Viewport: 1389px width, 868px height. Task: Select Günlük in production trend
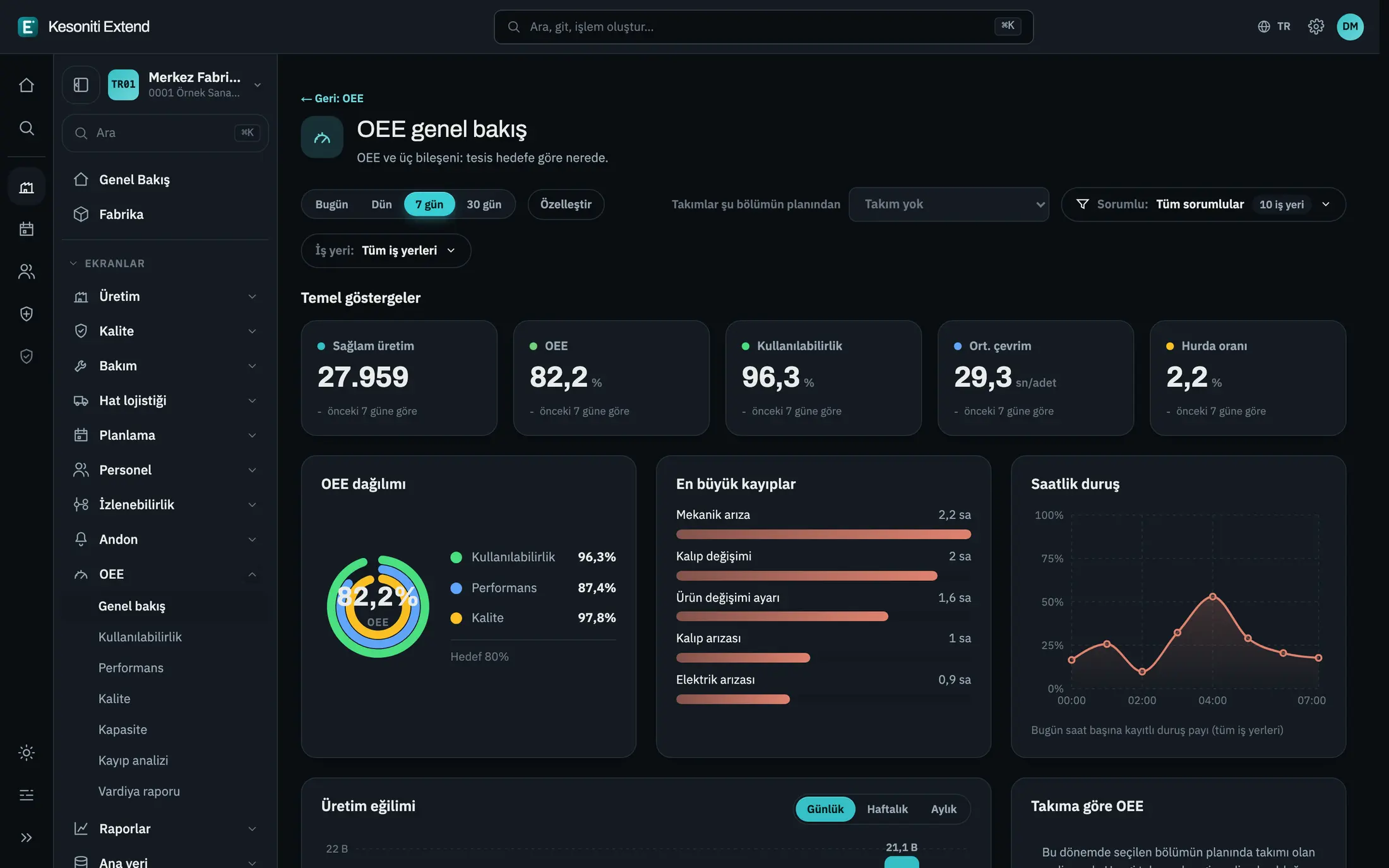click(x=825, y=809)
